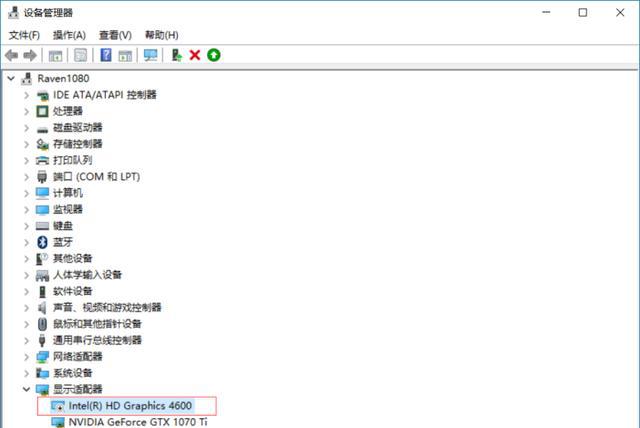The height and width of the screenshot is (428, 640).
Task: Click the properties sheet toolbar icon
Action: [55, 55]
